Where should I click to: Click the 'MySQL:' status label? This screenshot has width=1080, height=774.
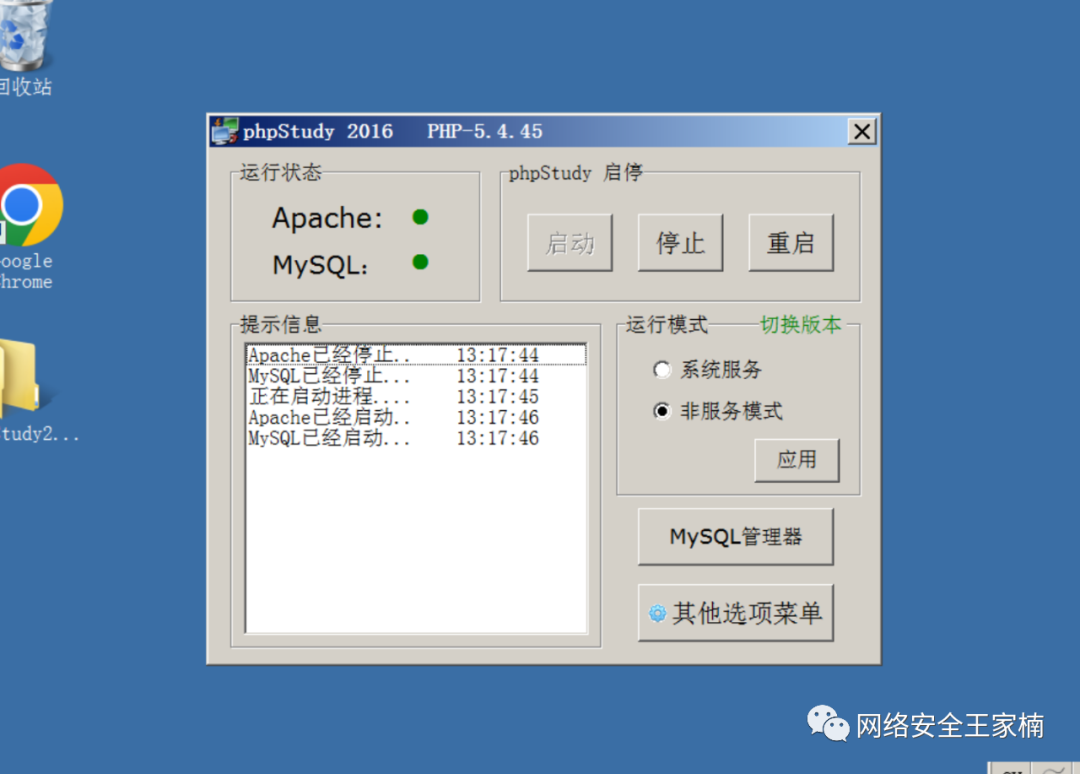[x=320, y=264]
